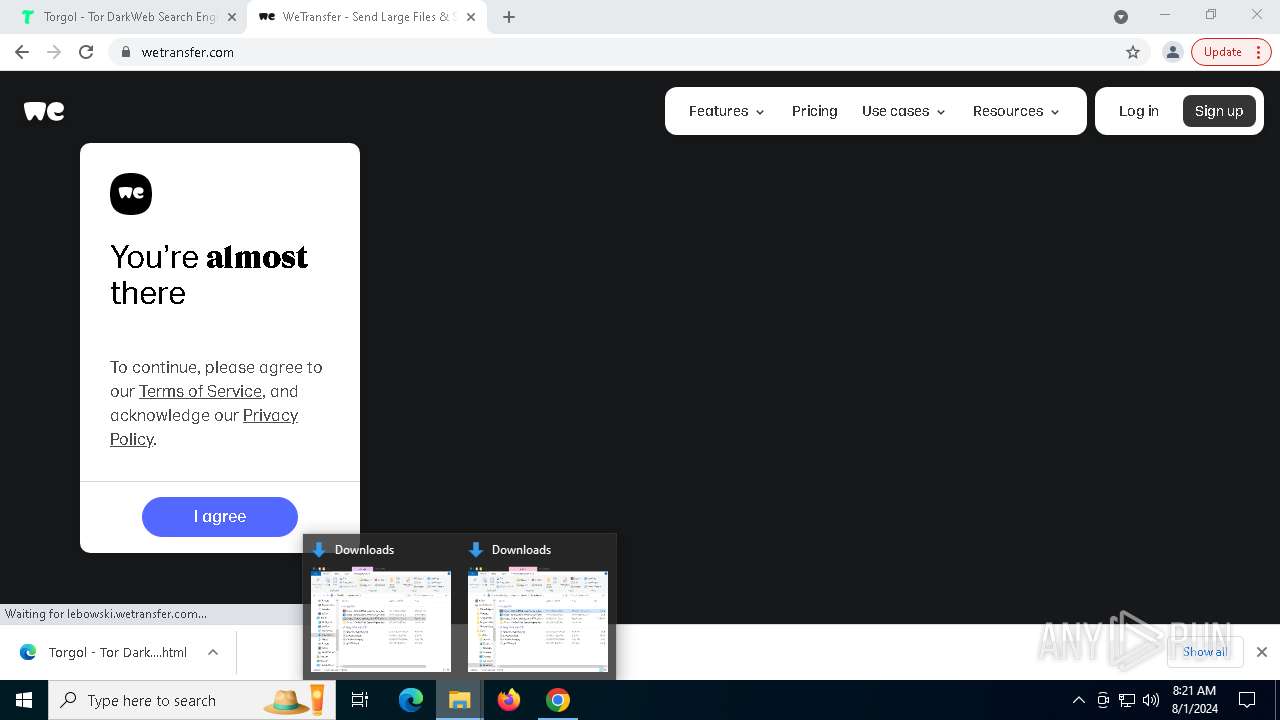Viewport: 1280px width, 720px height.
Task: Expand options for the Torgol download item
Action: pos(213,652)
